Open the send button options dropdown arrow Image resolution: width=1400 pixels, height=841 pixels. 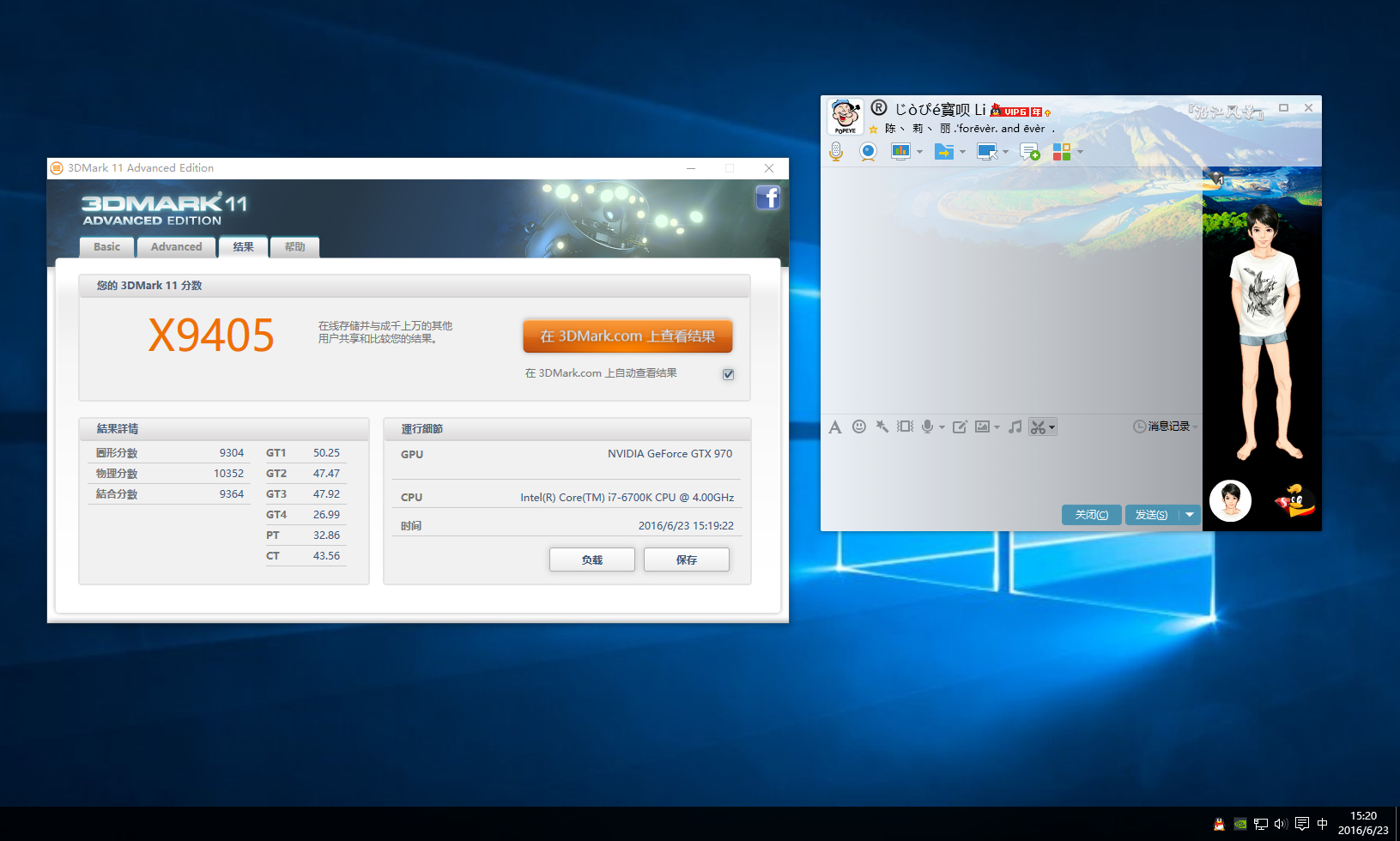[1190, 515]
